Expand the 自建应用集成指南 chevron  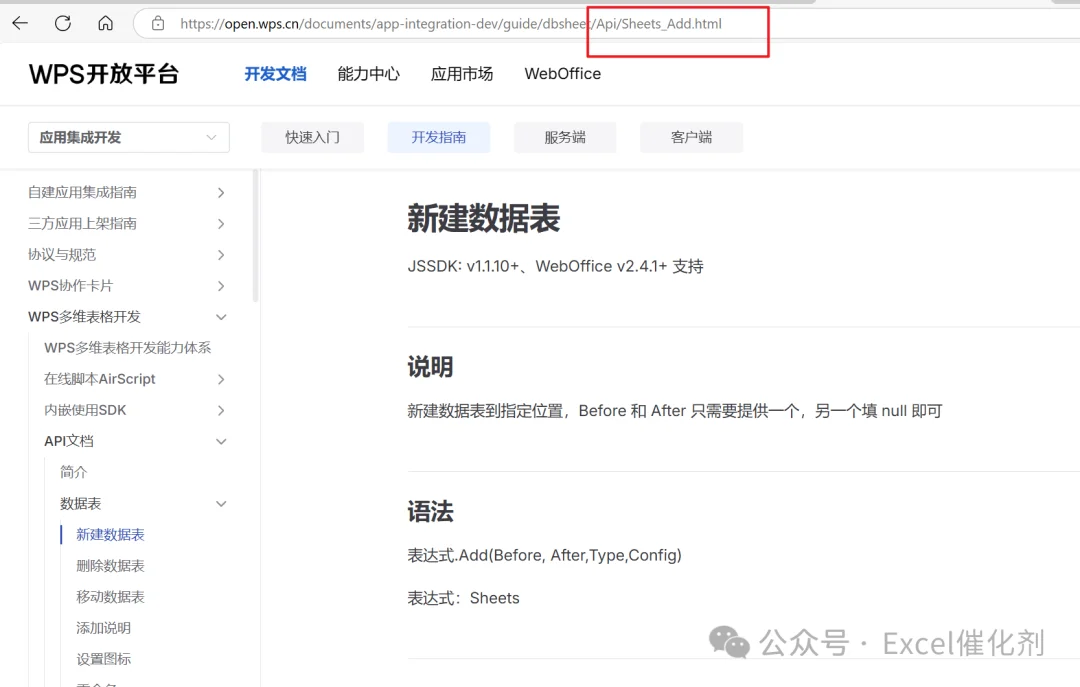point(221,192)
